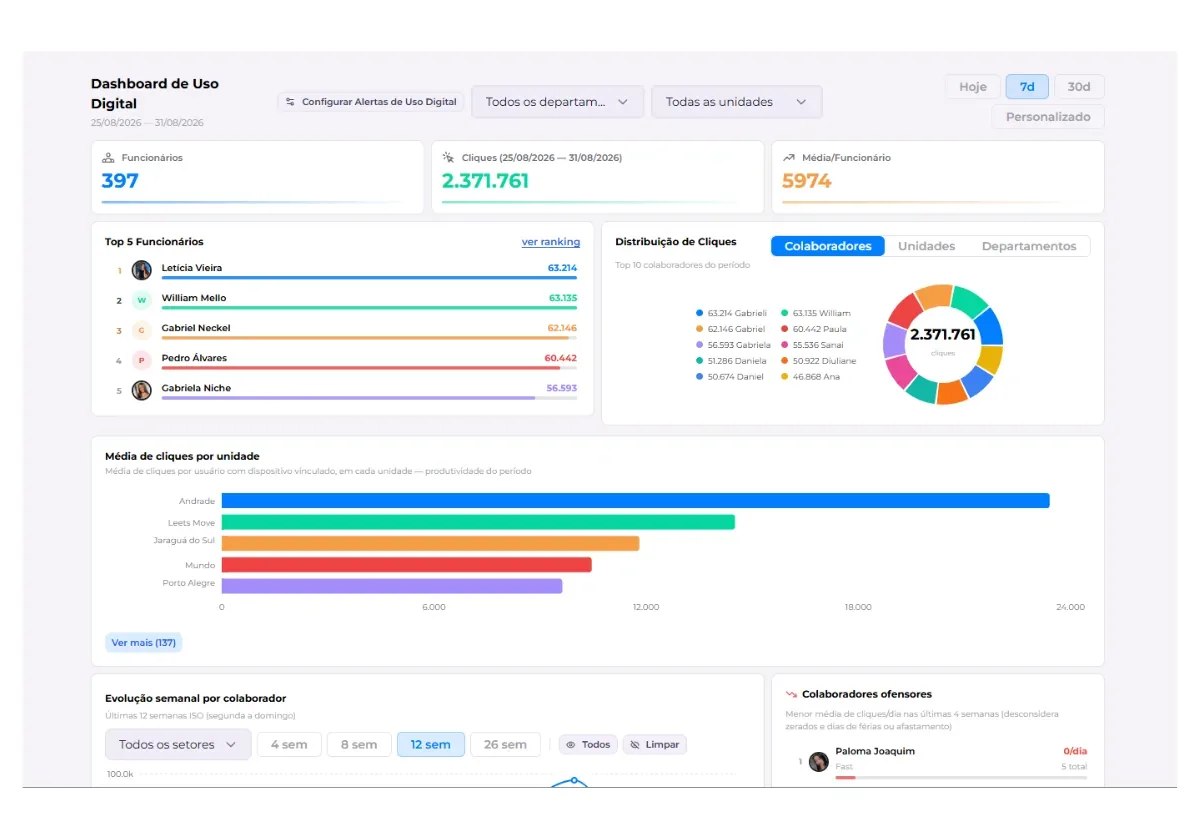Open Configurar Alertas de Uso Digital
1200x838 pixels.
click(x=371, y=102)
